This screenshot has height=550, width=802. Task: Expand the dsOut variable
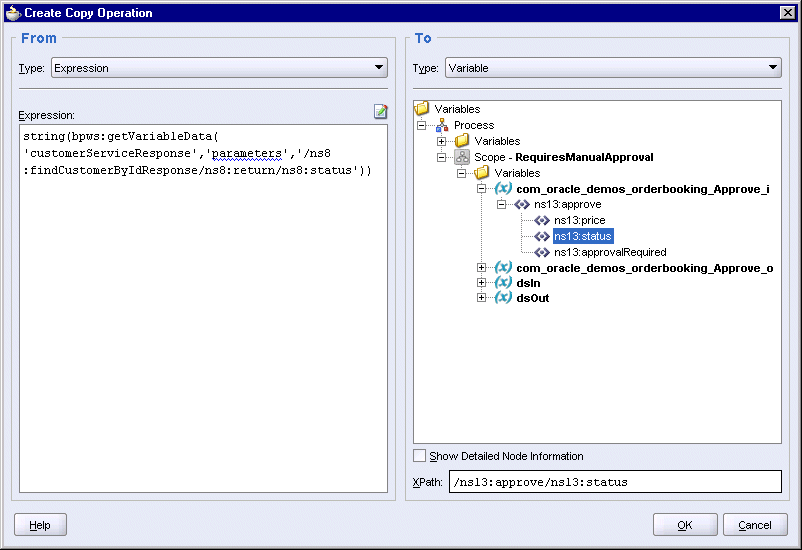(x=481, y=298)
